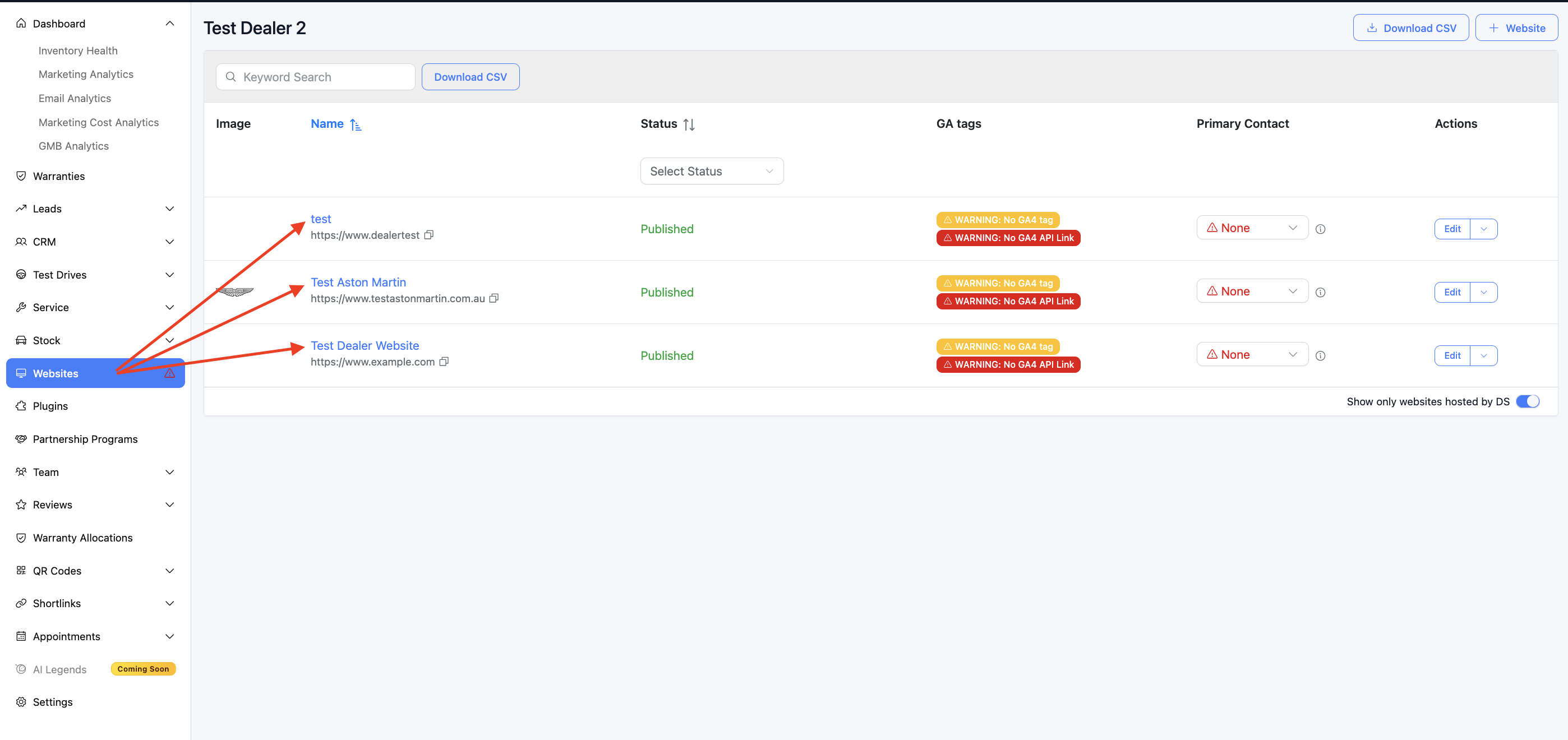Click the plus Website button
This screenshot has width=1568, height=740.
[x=1516, y=28]
